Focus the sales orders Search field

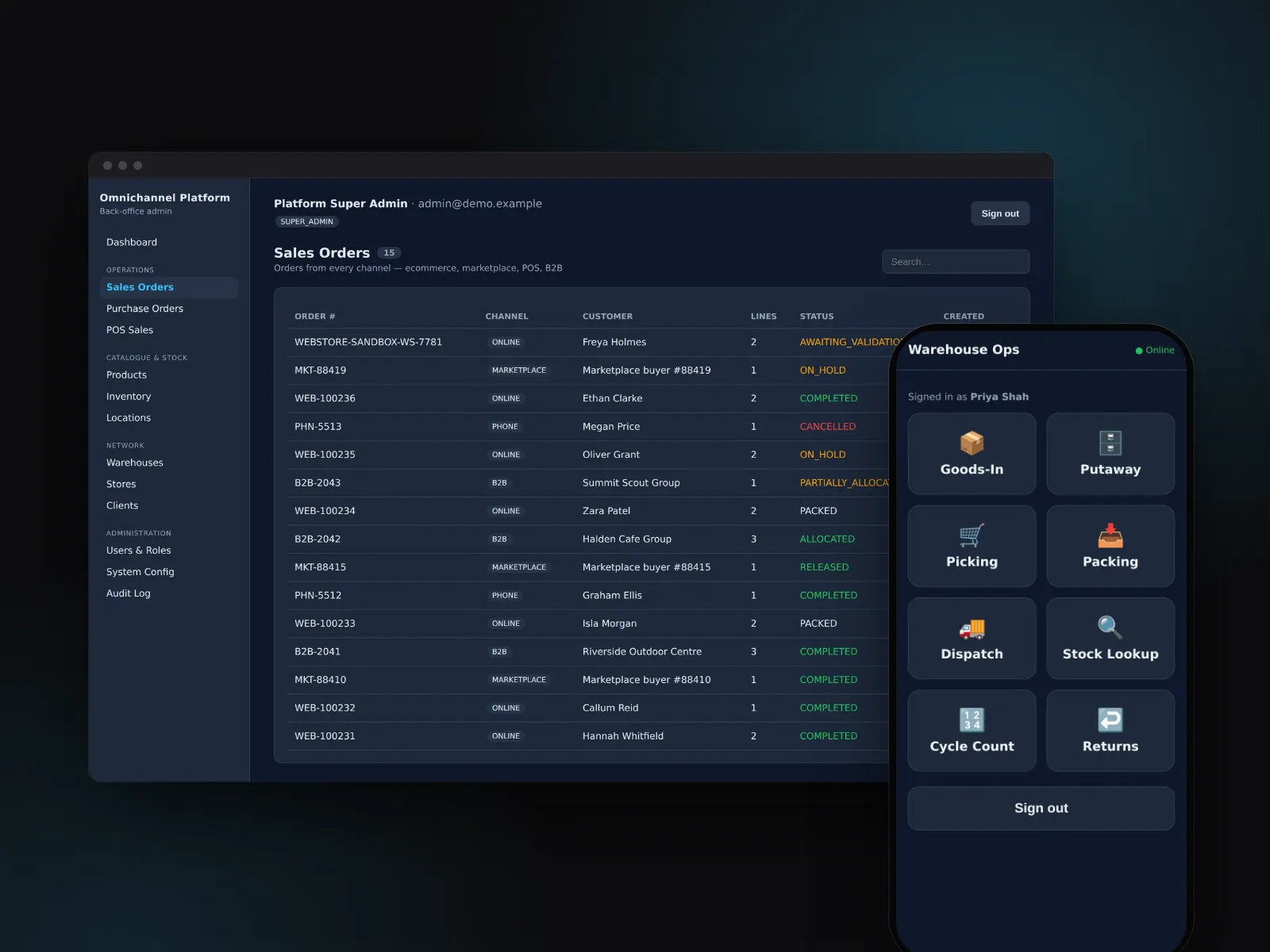[956, 262]
